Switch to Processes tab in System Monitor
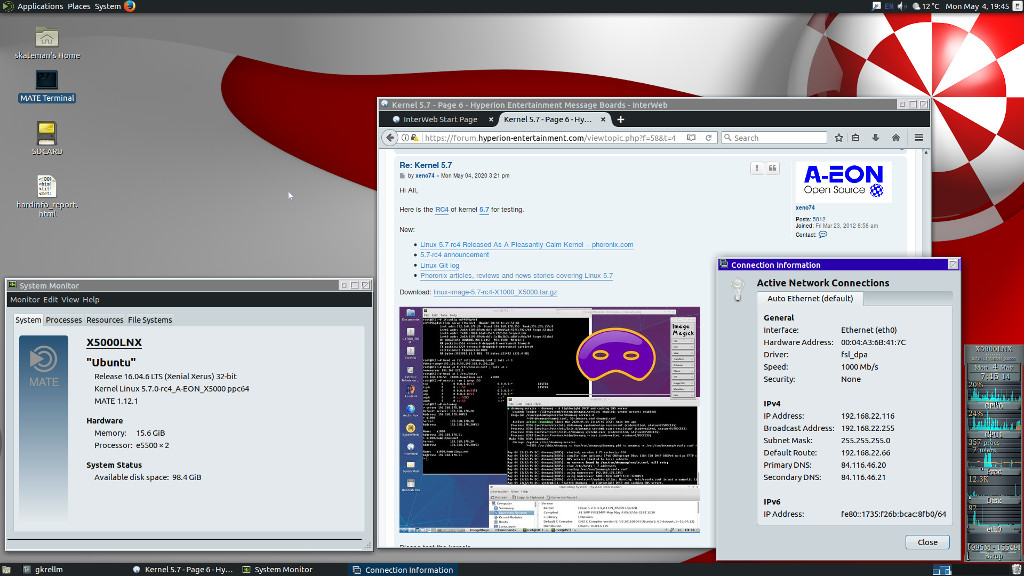The height and width of the screenshot is (576, 1024). pos(64,320)
